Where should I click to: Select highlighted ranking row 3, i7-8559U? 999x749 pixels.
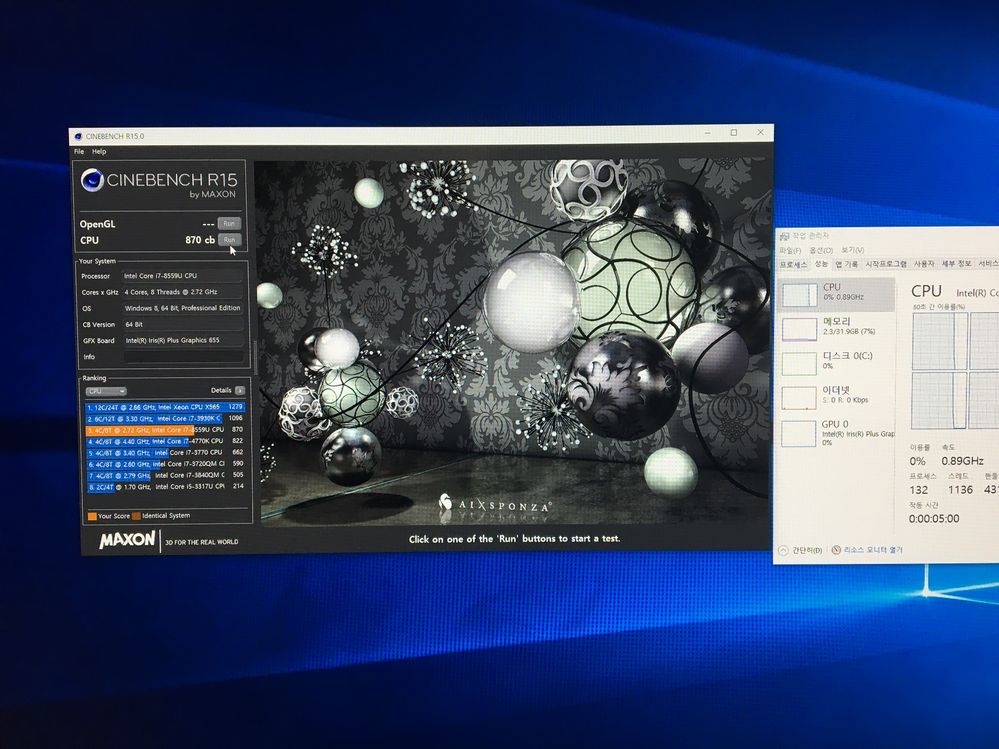[165, 430]
